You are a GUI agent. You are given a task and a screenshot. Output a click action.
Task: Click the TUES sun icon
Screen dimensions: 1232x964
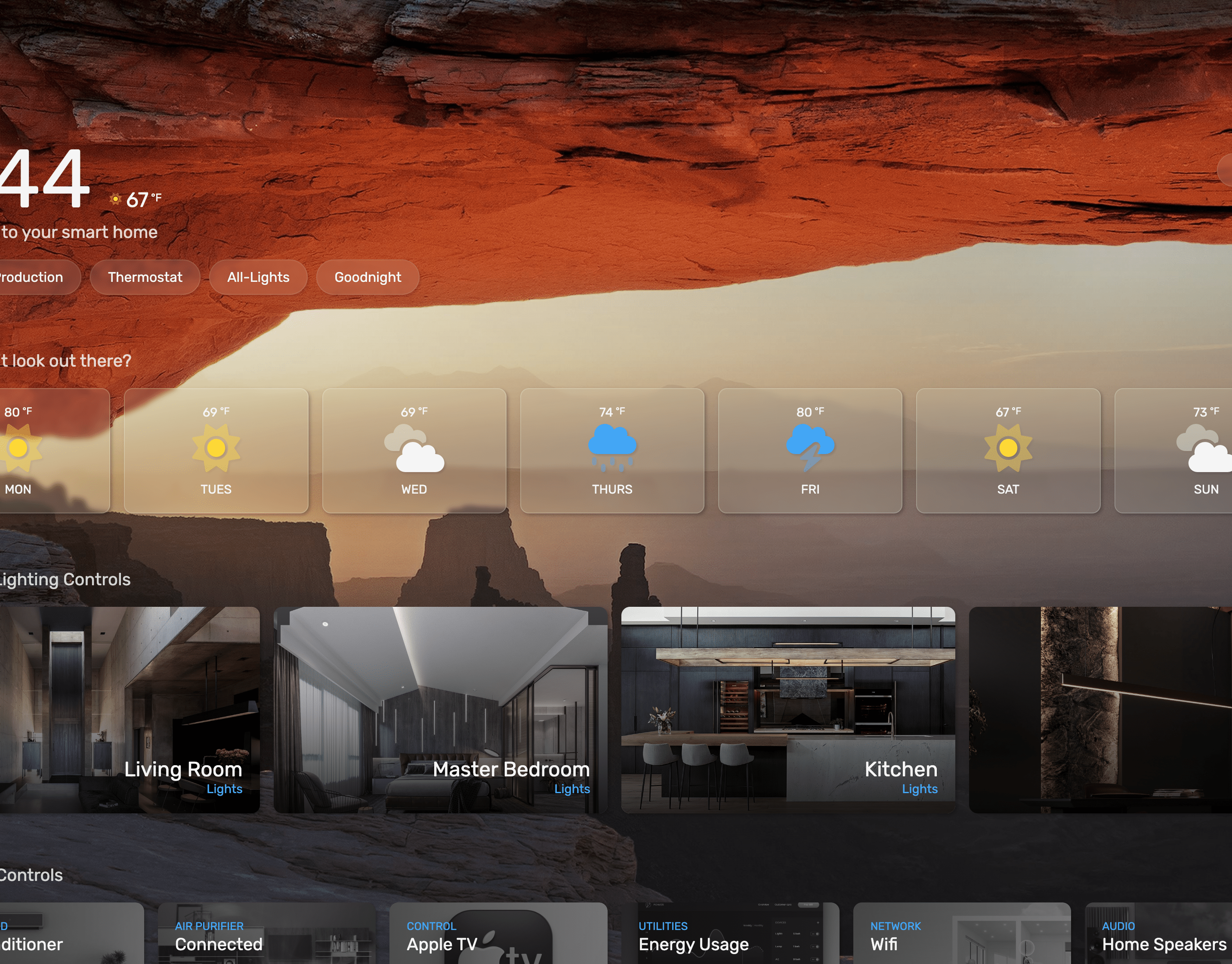click(216, 448)
